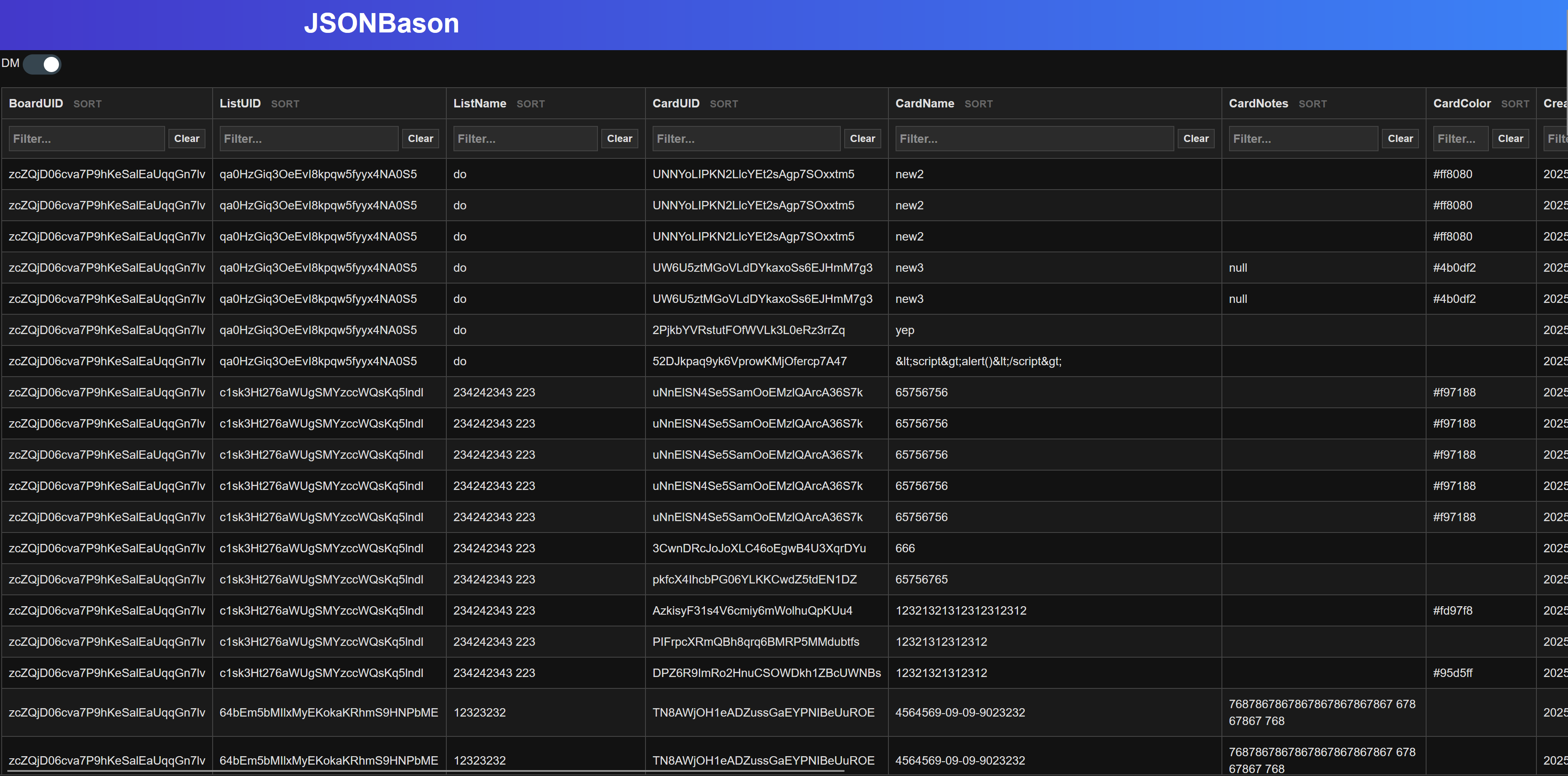Sort the table by BoardUID
This screenshot has width=1568, height=776.
pyautogui.click(x=88, y=104)
